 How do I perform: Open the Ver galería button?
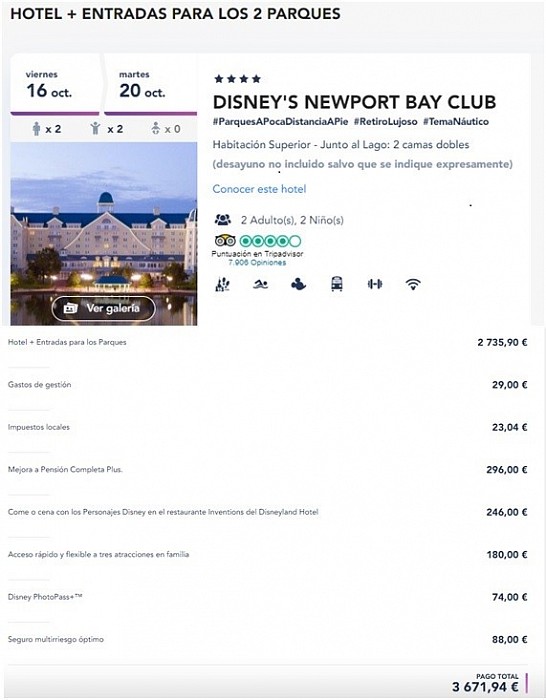coord(104,308)
